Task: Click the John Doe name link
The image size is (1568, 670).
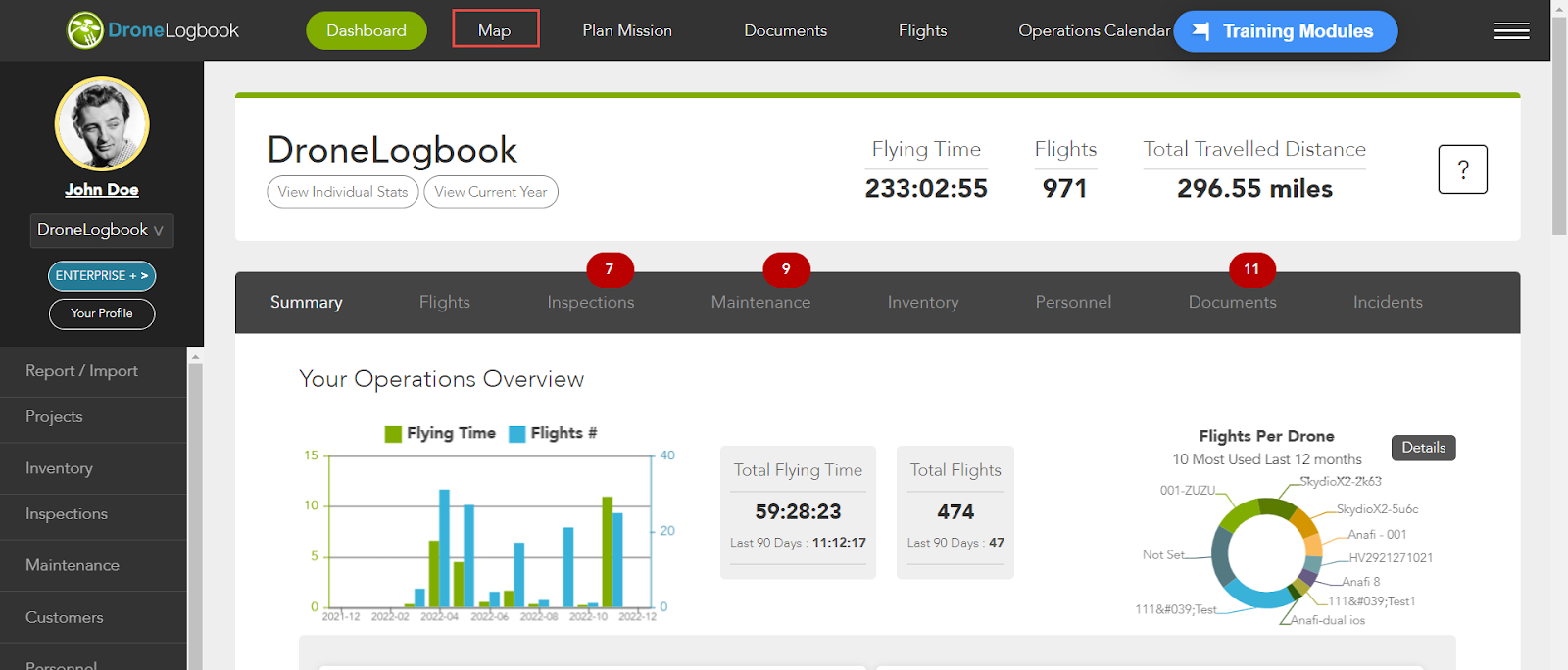Action: click(x=102, y=190)
